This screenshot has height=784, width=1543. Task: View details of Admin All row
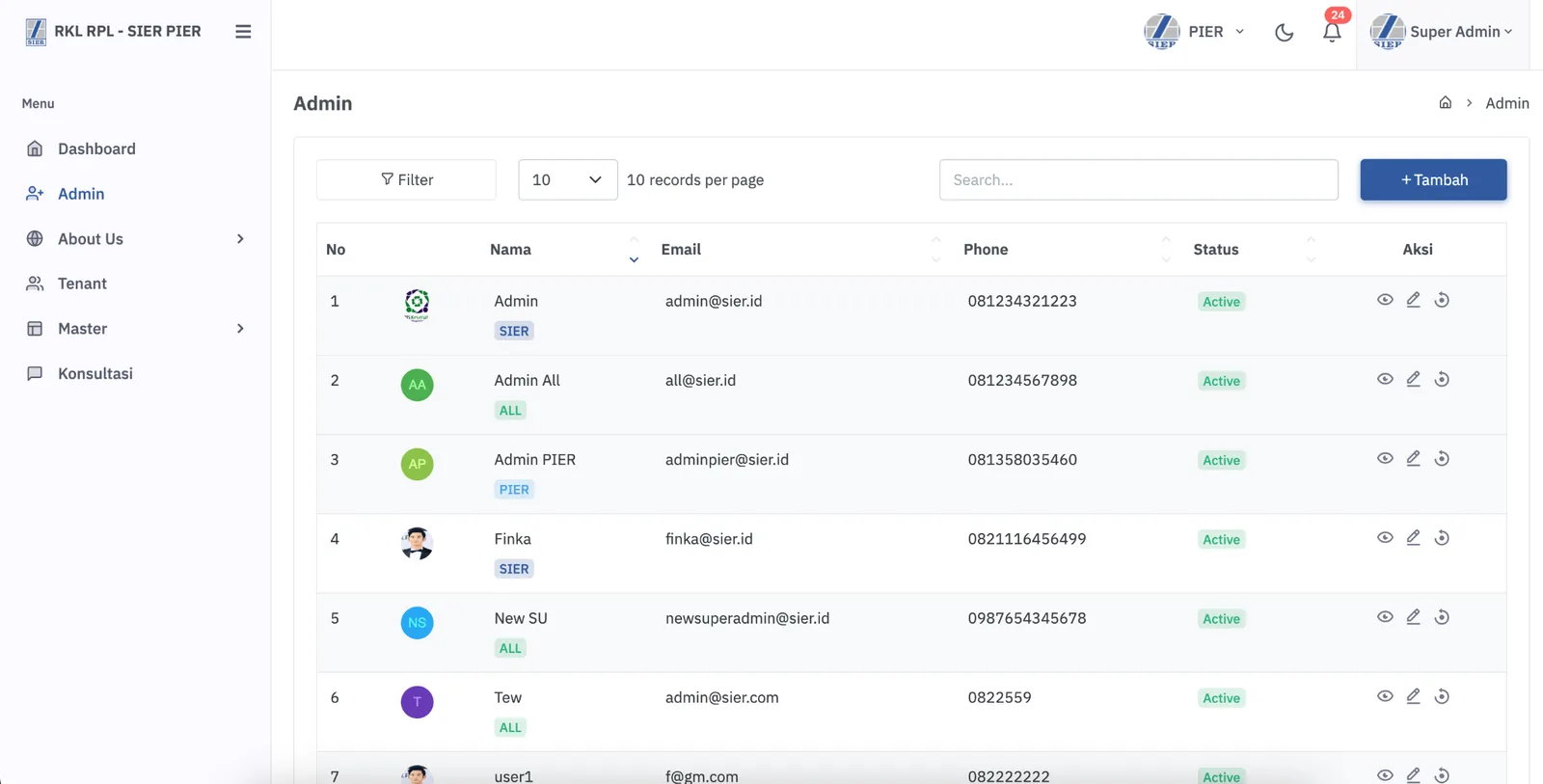coord(1385,379)
